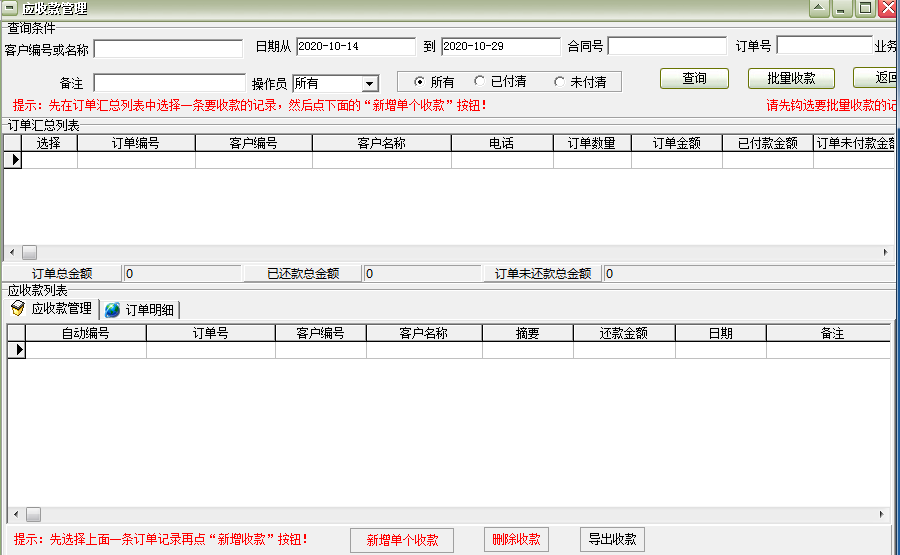Click the order summary horizontal scrollbar thumb

(29, 253)
